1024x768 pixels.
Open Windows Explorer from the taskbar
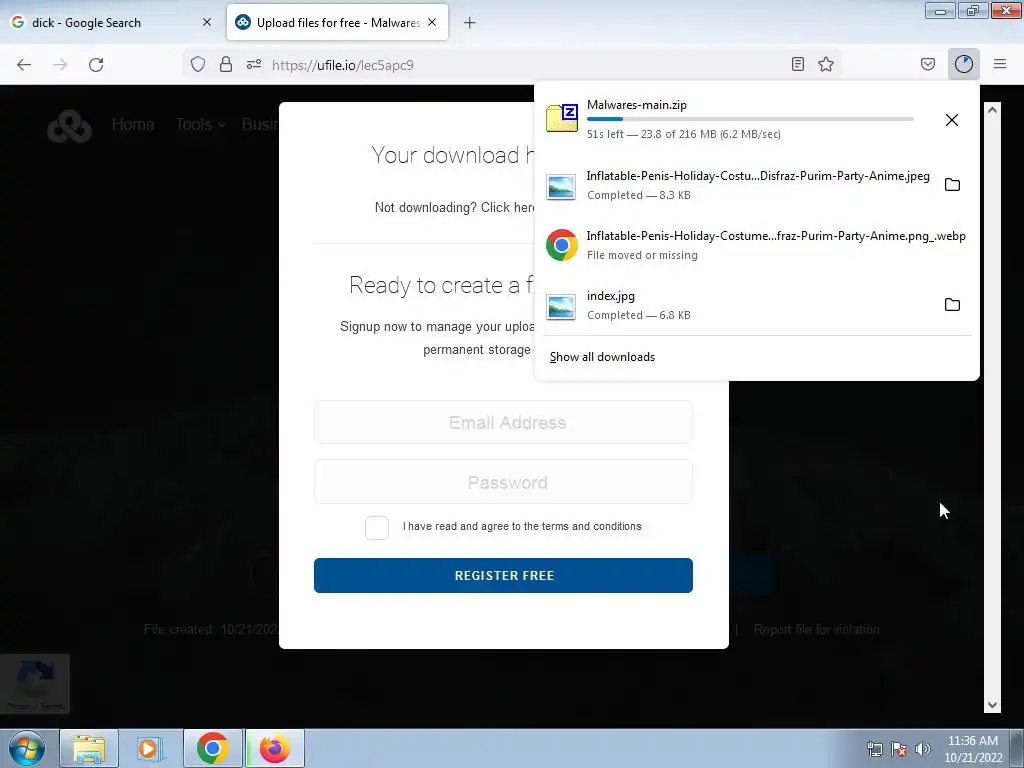pos(89,748)
